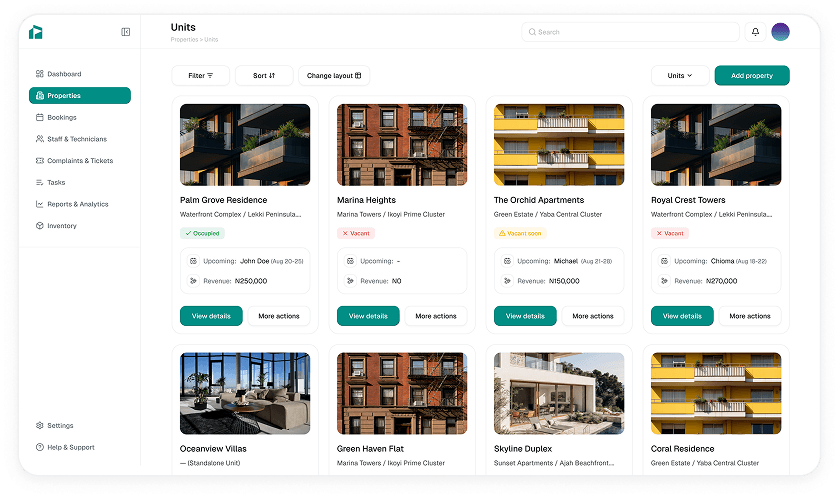This screenshot has width=839, height=498.
Task: Click Palm Grove revenue icon
Action: 193,281
